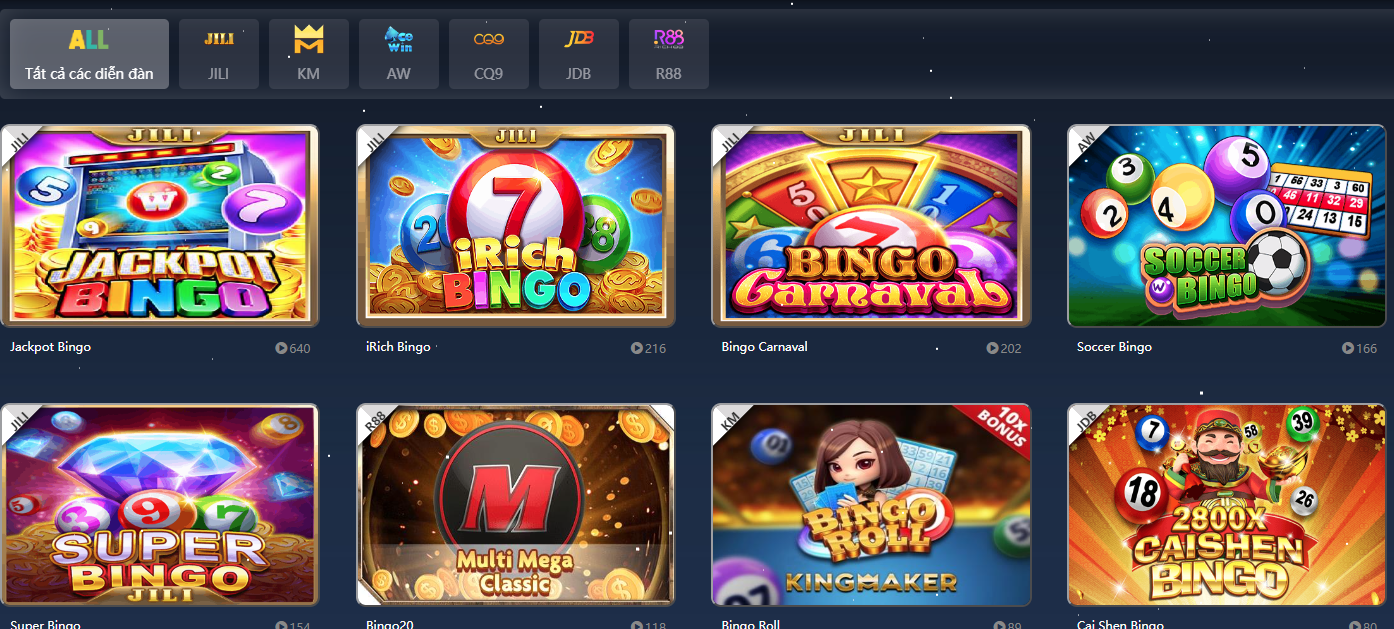The image size is (1394, 629).
Task: Launch the iRich Bingo game thumbnail
Action: 516,226
